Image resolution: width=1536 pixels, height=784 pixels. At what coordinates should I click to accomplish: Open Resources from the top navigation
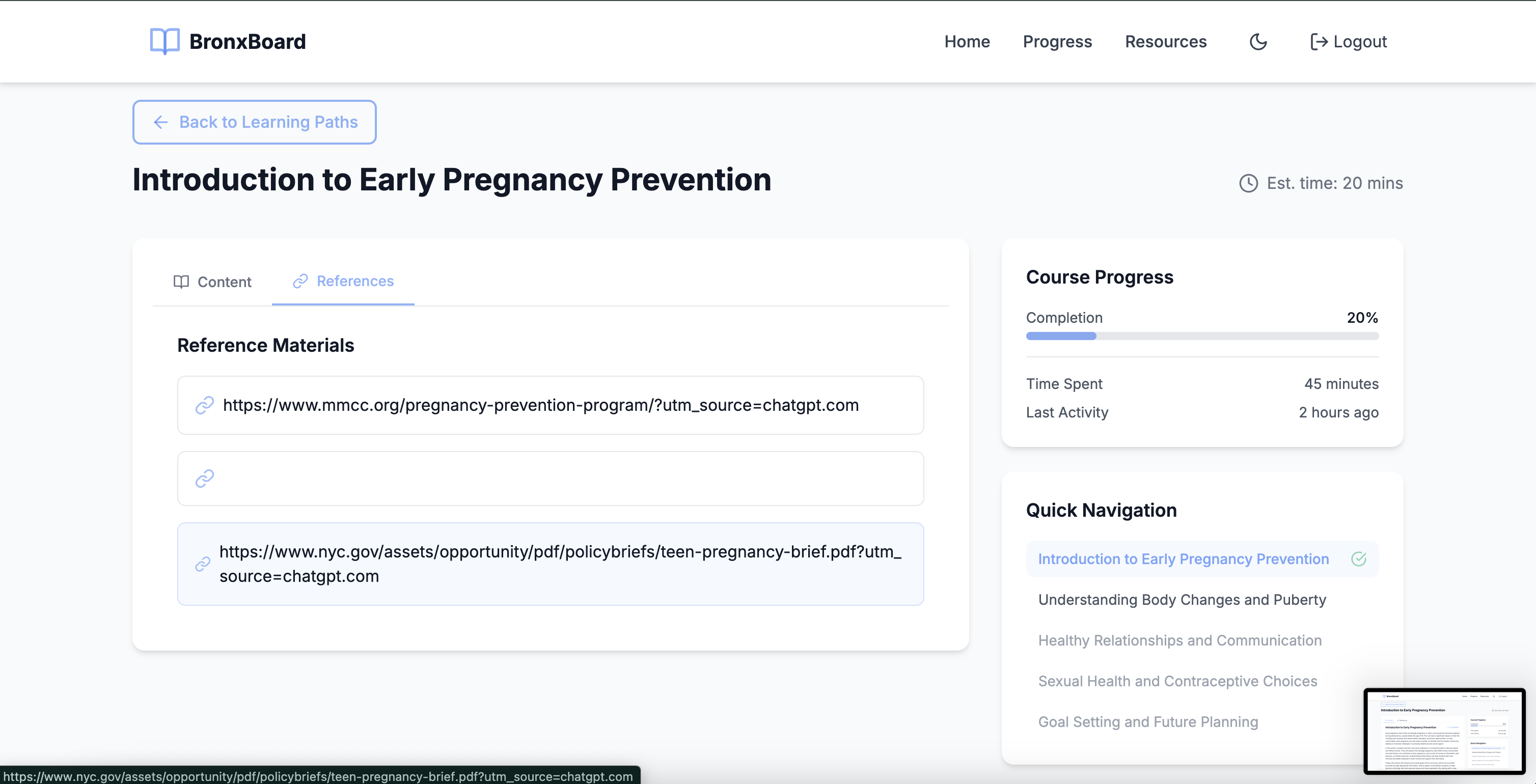[1165, 42]
